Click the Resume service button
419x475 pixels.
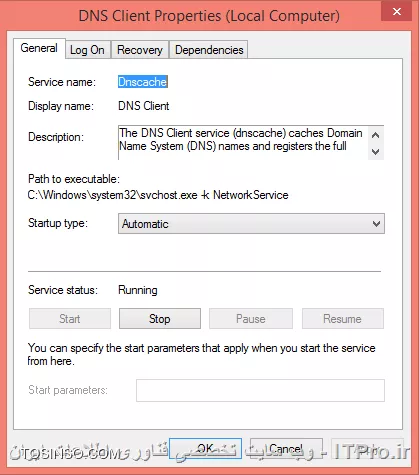point(343,319)
